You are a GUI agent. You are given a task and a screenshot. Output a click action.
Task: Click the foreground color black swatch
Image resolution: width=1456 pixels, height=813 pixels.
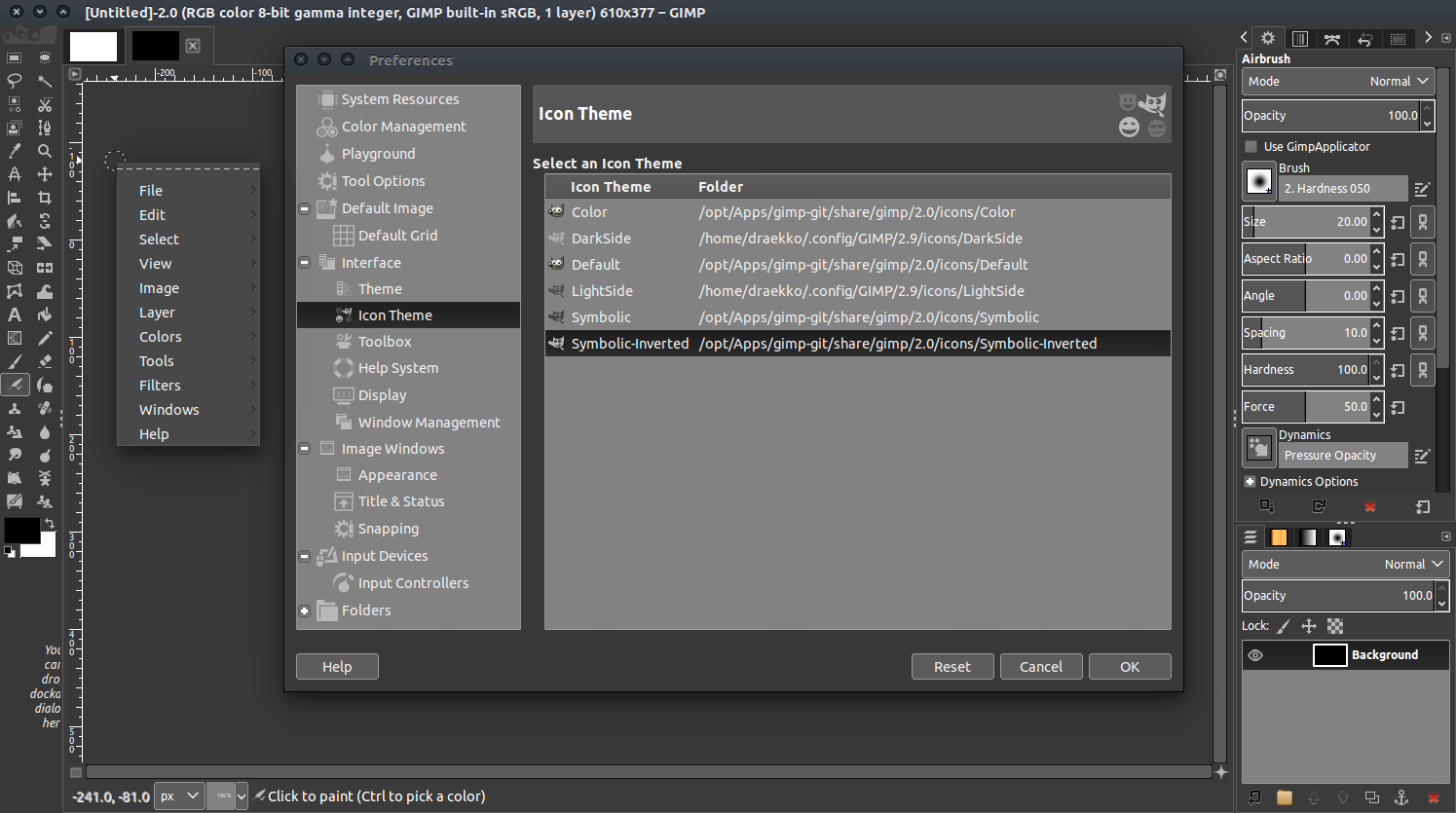tap(21, 531)
